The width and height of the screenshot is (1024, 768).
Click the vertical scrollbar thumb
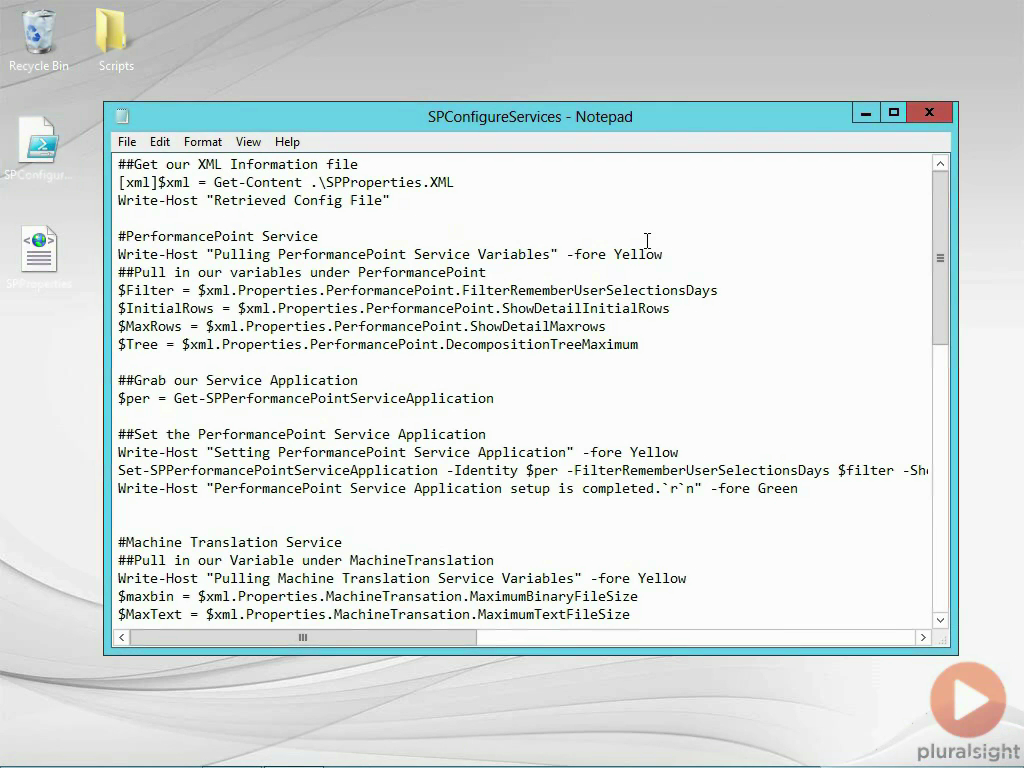(x=940, y=258)
